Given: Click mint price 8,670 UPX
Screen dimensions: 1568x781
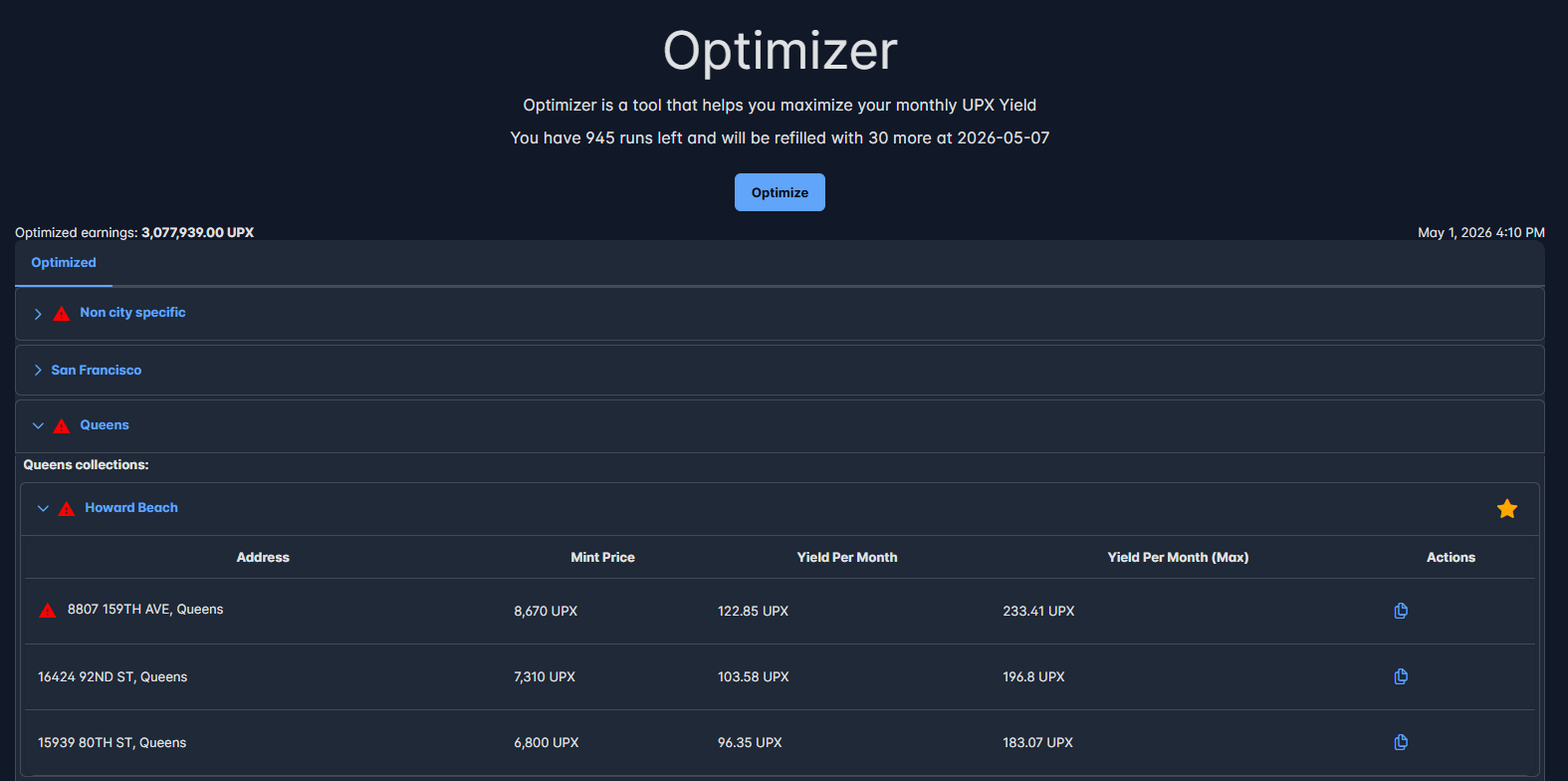Looking at the screenshot, I should [x=546, y=612].
